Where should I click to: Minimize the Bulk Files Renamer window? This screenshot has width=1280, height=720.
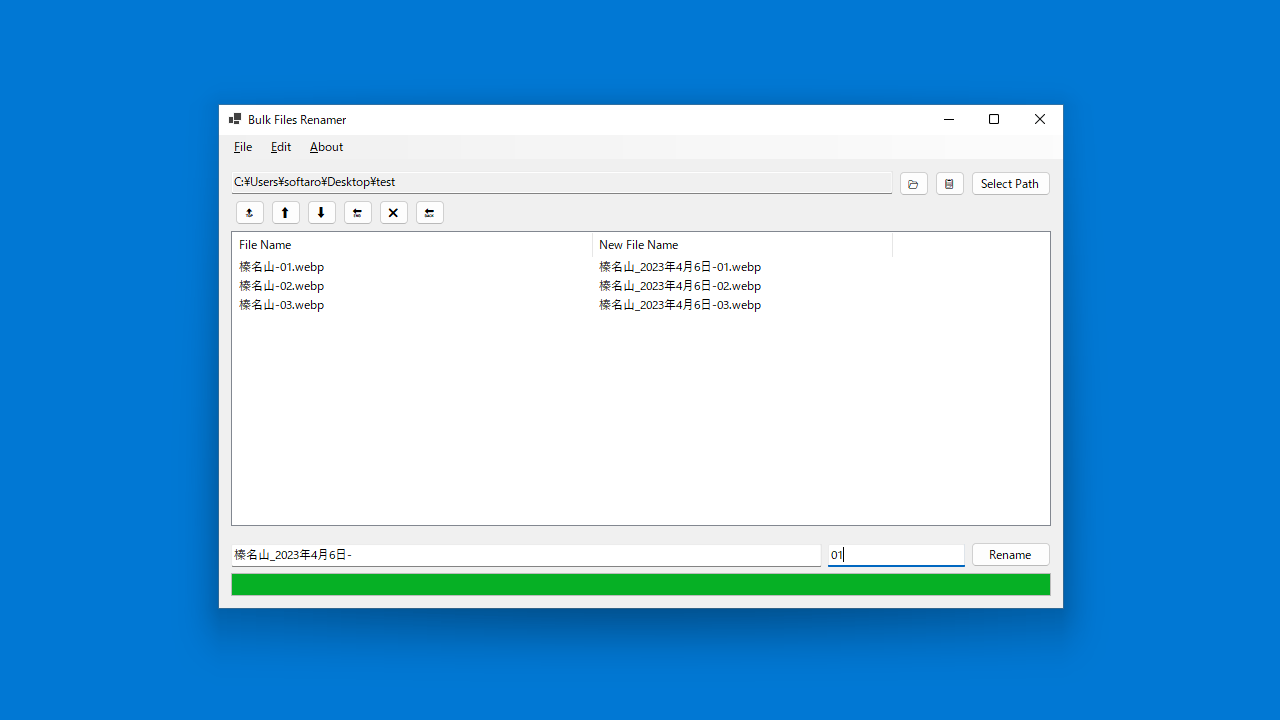948,119
